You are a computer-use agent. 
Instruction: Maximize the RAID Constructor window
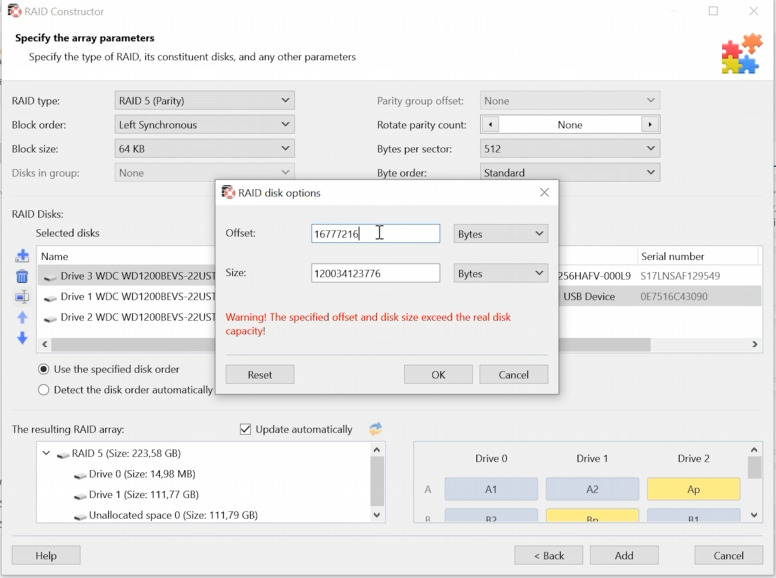[x=713, y=11]
